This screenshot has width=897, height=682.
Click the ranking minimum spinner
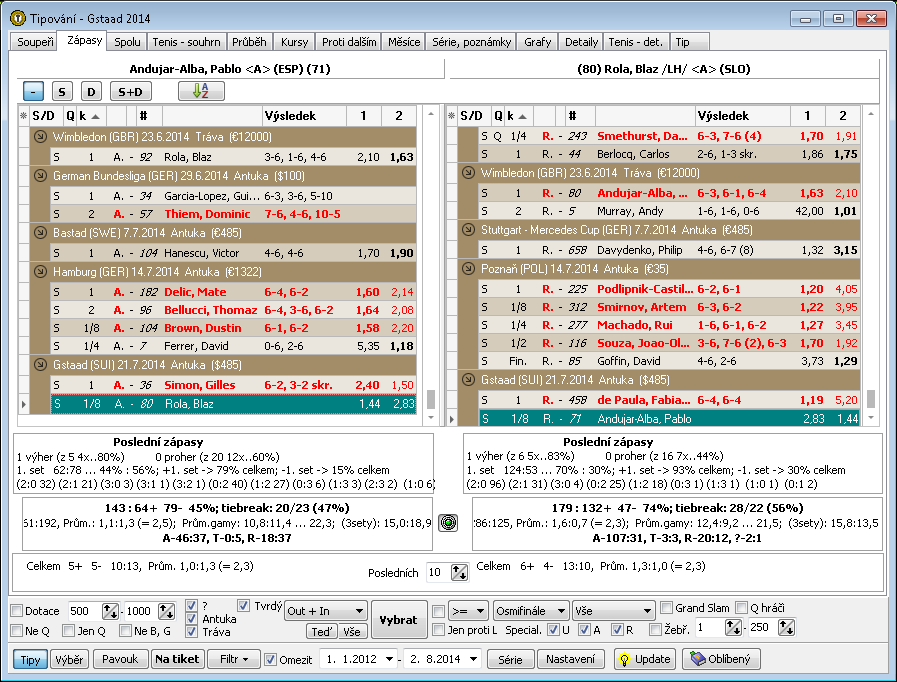click(x=733, y=628)
